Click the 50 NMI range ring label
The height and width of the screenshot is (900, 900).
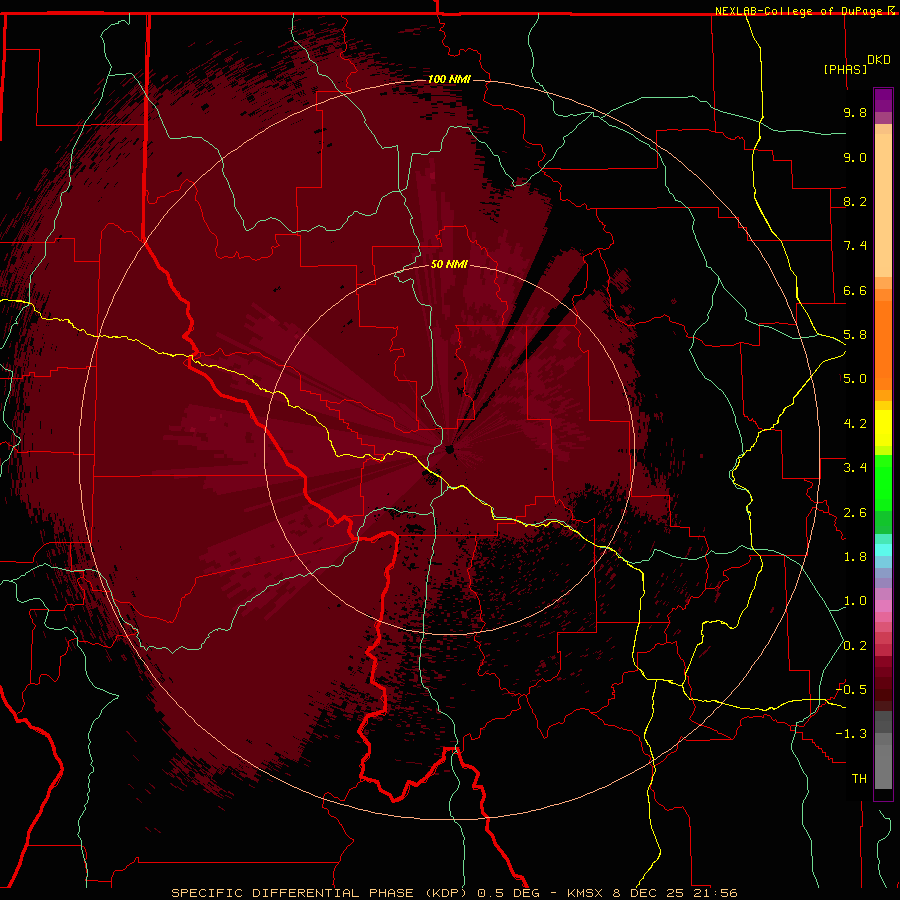point(449,264)
